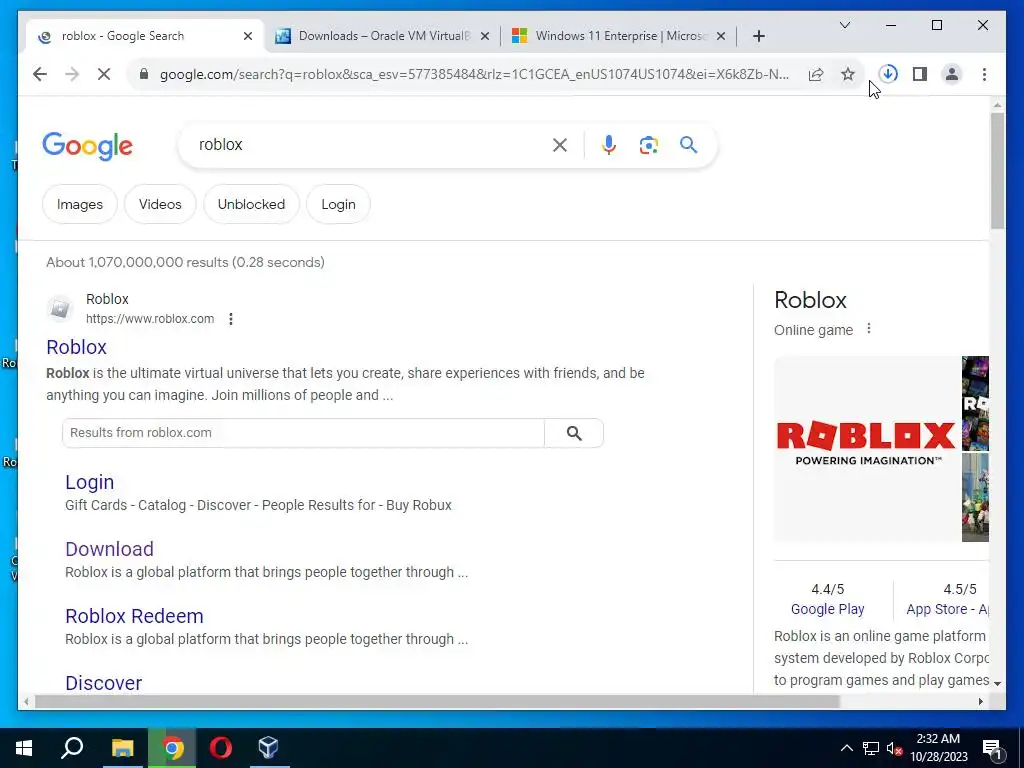Open a new browser tab
Screen dimensions: 1024x768
(x=758, y=36)
